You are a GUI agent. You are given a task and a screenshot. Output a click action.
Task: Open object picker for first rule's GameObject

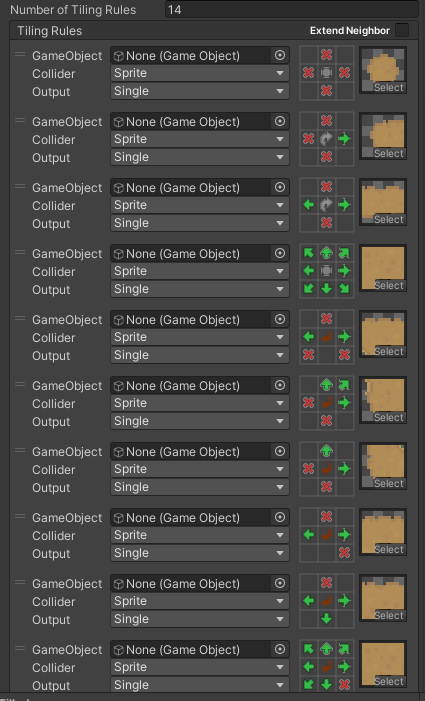[280, 55]
